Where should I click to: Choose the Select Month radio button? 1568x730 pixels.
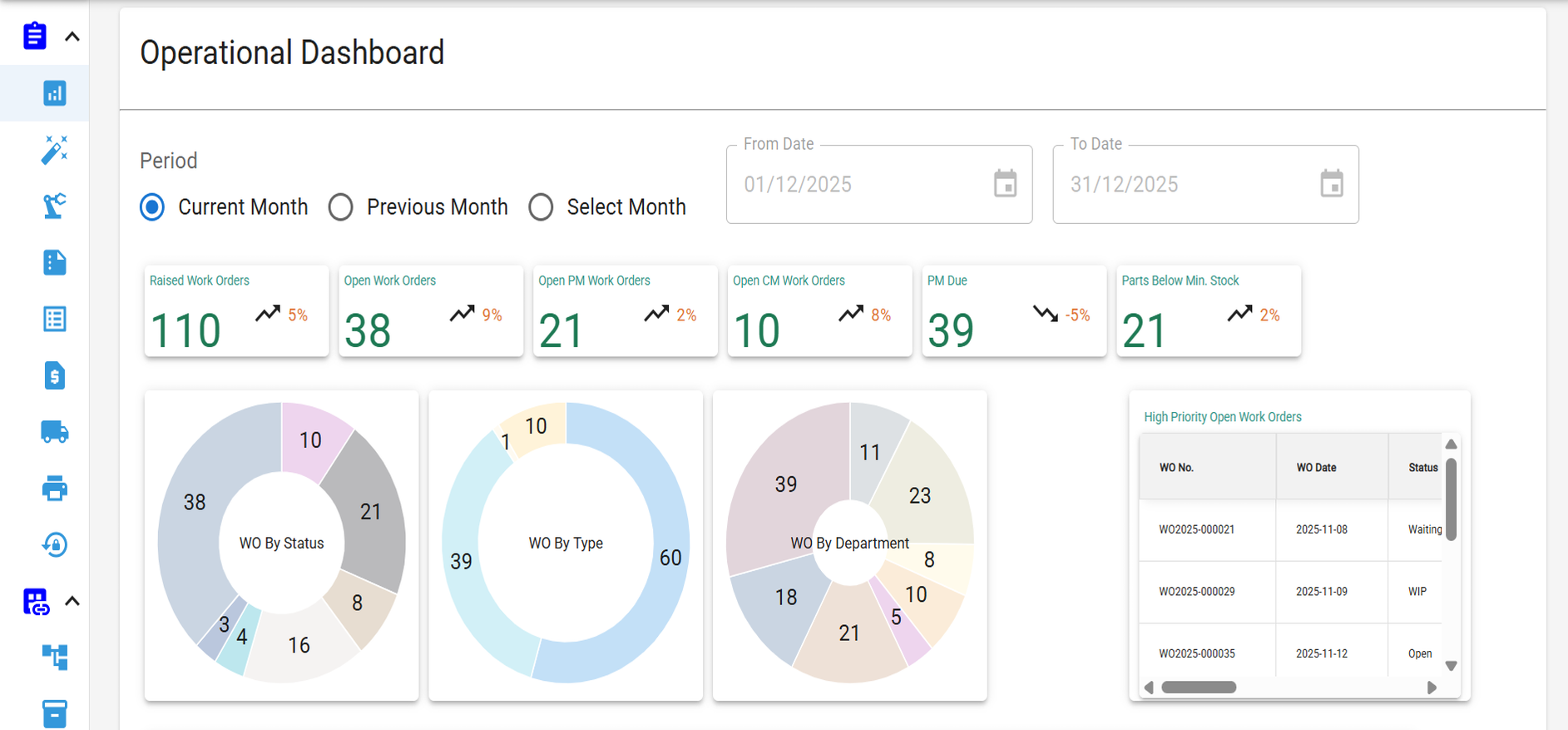pos(541,207)
